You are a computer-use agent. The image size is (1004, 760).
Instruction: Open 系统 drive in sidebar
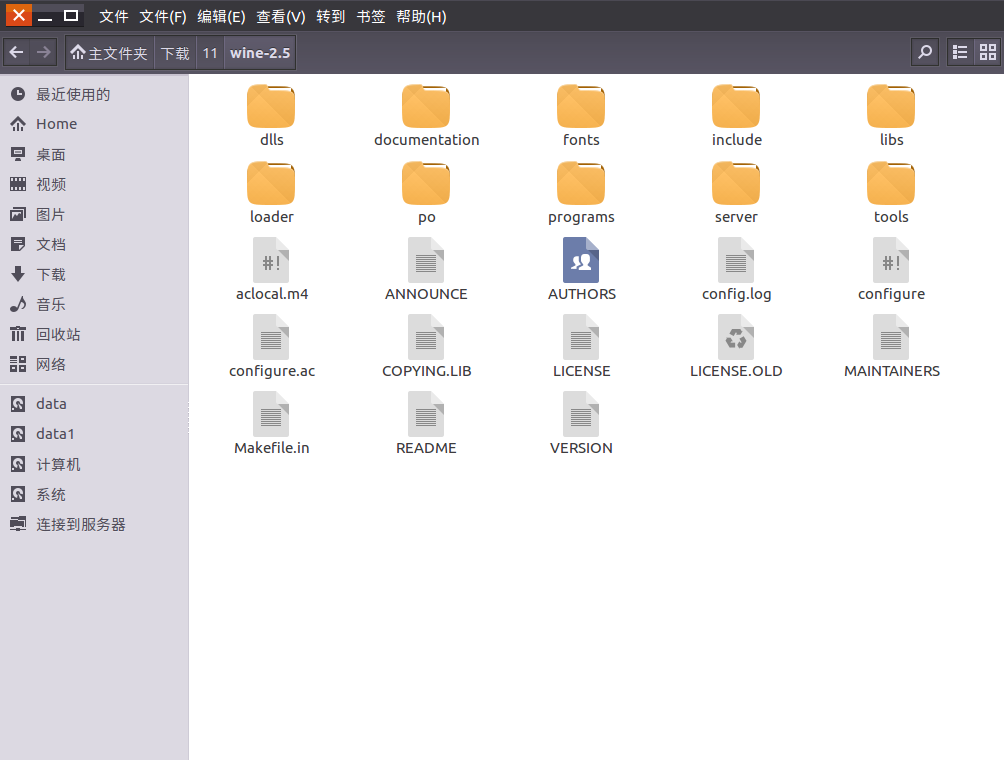click(94, 494)
